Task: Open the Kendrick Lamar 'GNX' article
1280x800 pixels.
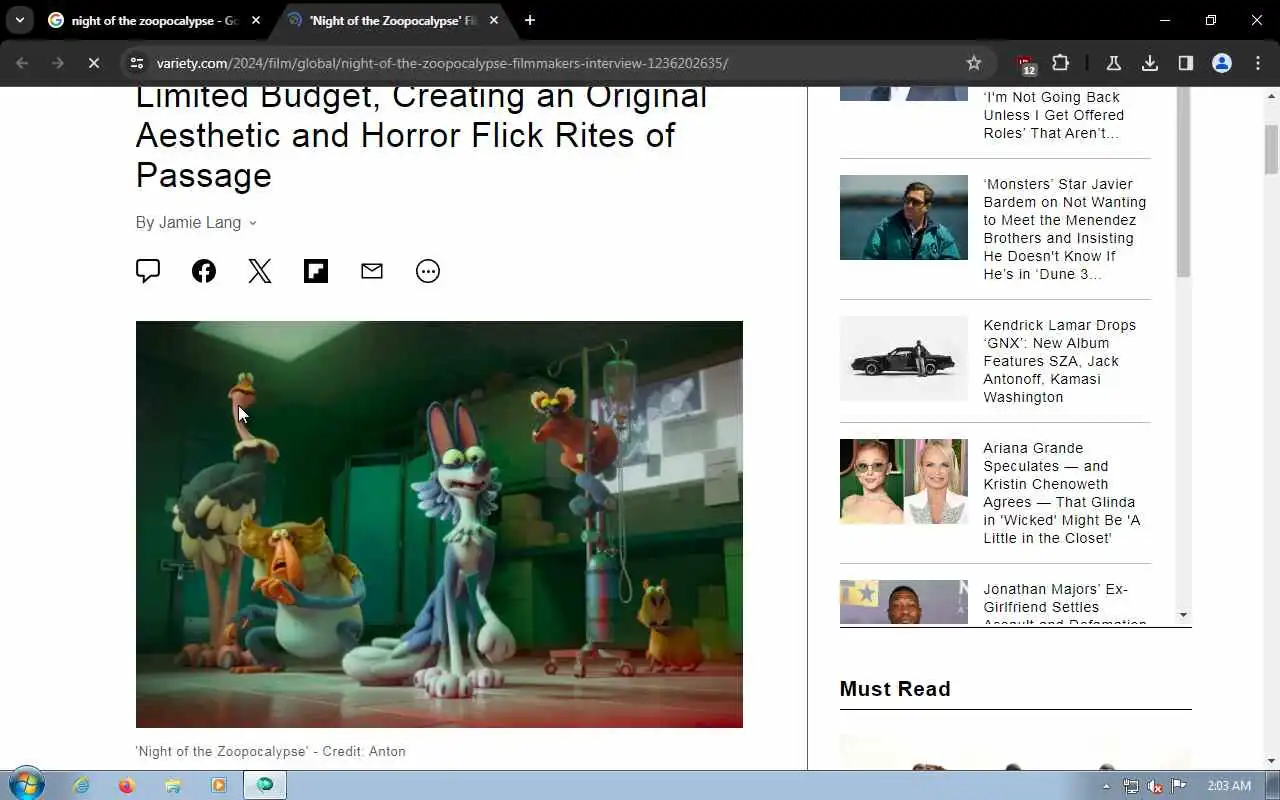Action: click(1060, 361)
